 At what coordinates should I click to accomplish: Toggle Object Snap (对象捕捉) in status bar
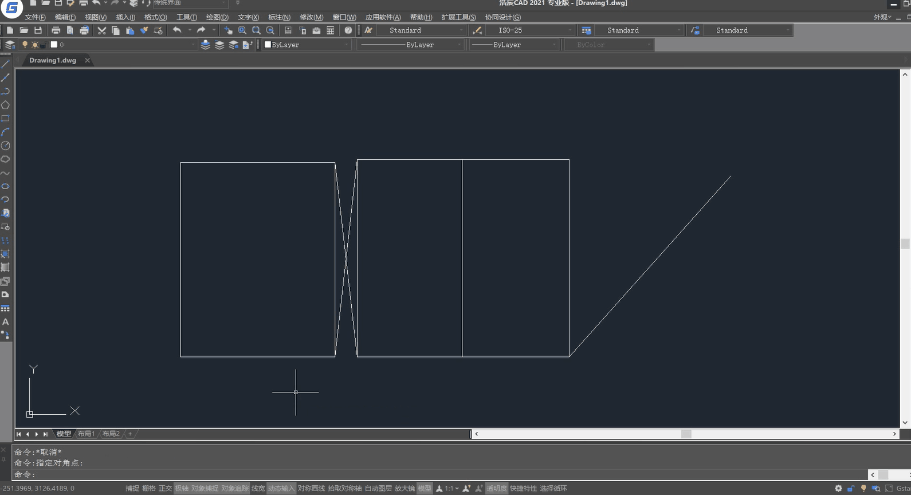[205, 489]
